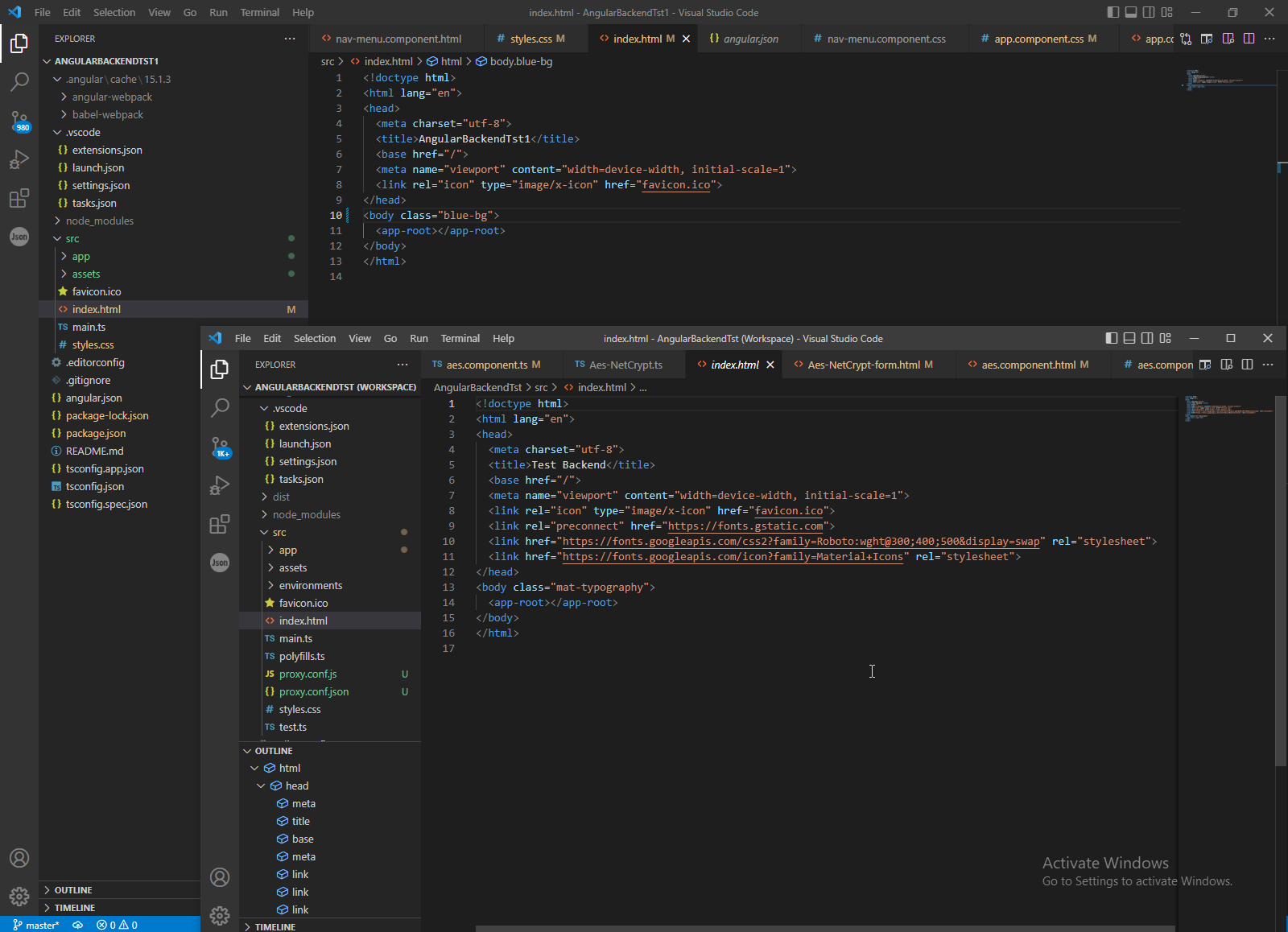
Task: Toggle bottom panel in Workspace window title bar
Action: [x=1129, y=339]
